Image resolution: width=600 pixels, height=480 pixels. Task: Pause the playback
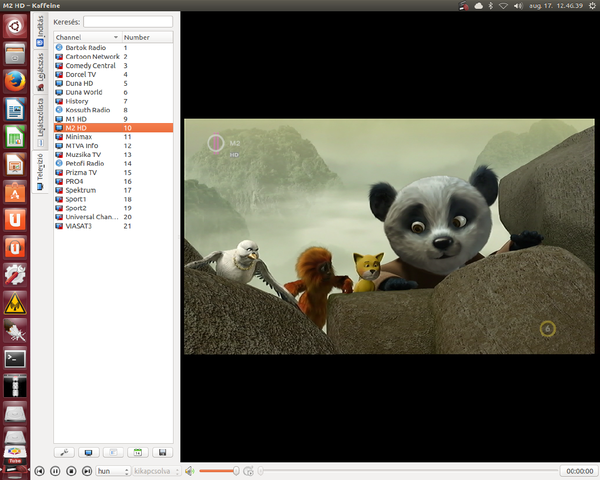coord(55,471)
